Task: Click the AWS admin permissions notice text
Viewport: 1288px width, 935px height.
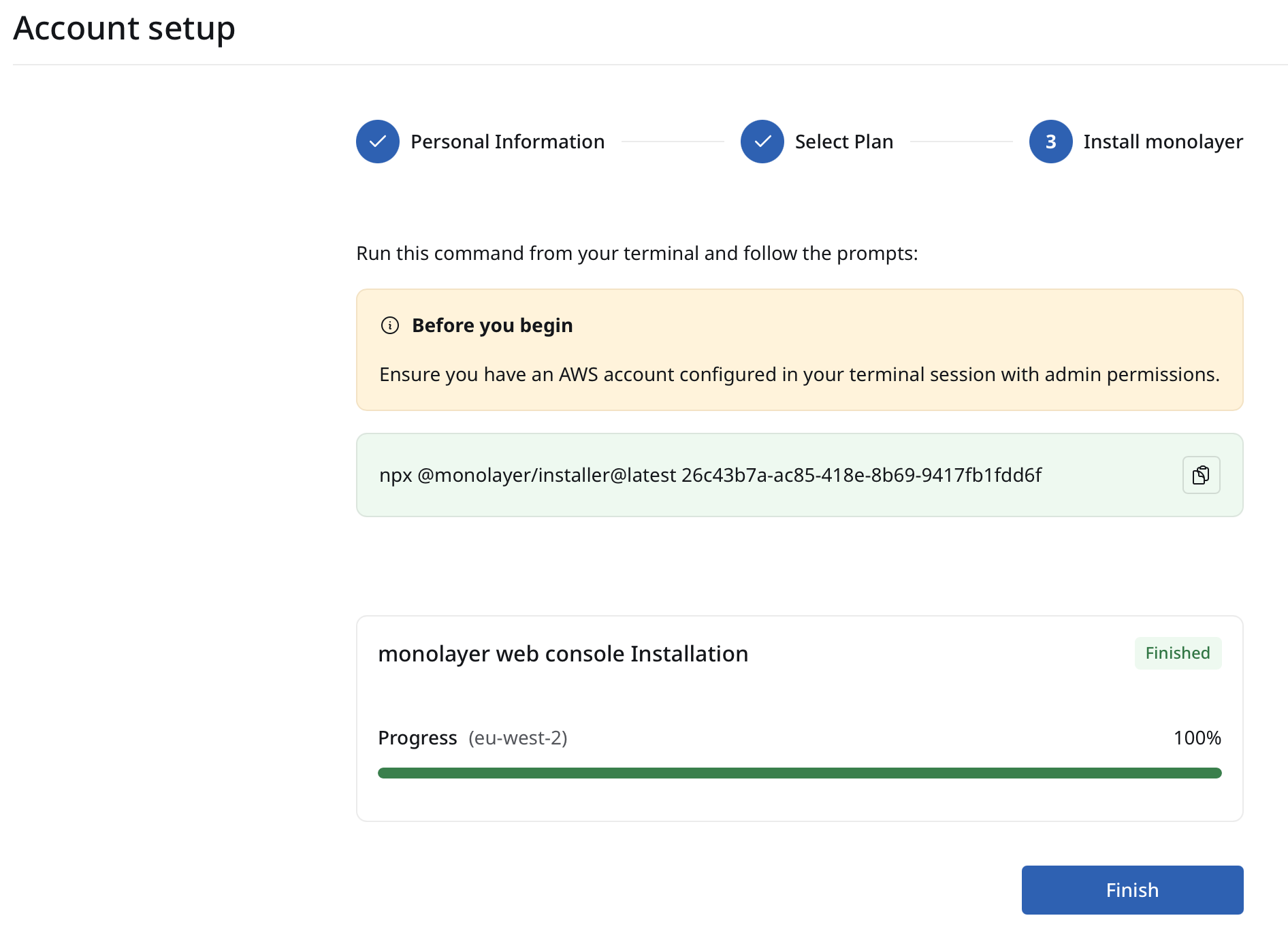Action: tap(799, 374)
